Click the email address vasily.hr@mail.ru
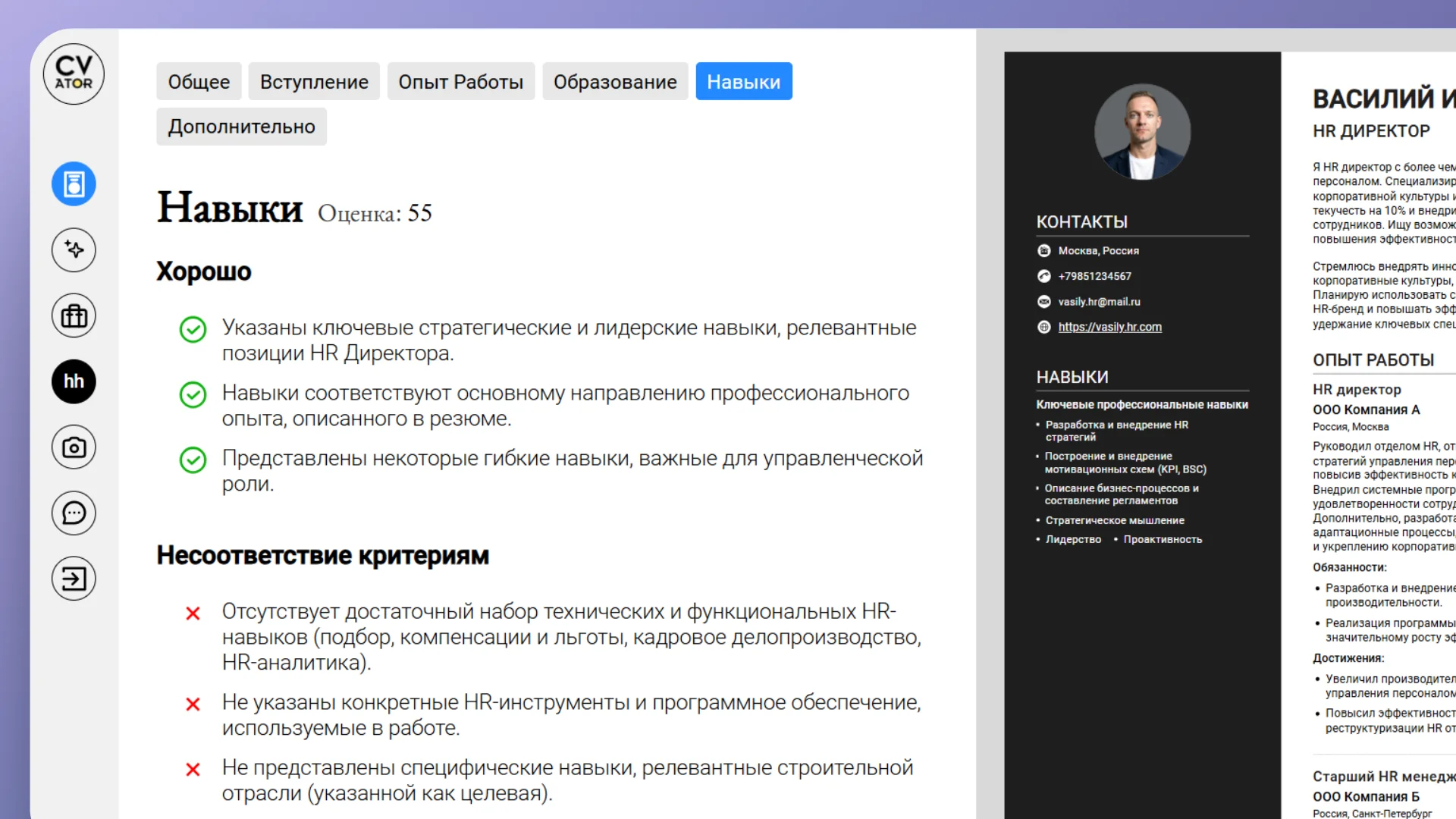Viewport: 1456px width, 819px height. [1100, 301]
